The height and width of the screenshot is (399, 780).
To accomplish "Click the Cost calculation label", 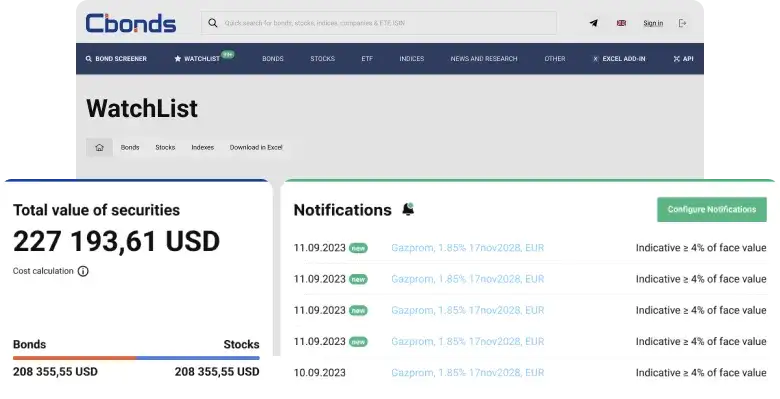I will [x=43, y=271].
